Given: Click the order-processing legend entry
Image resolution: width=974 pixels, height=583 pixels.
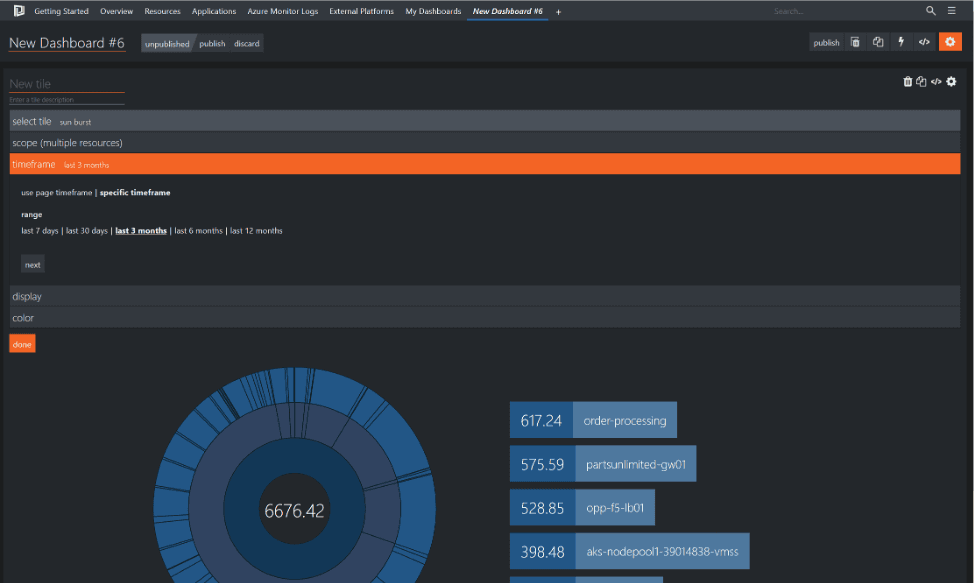Looking at the screenshot, I should coord(625,420).
